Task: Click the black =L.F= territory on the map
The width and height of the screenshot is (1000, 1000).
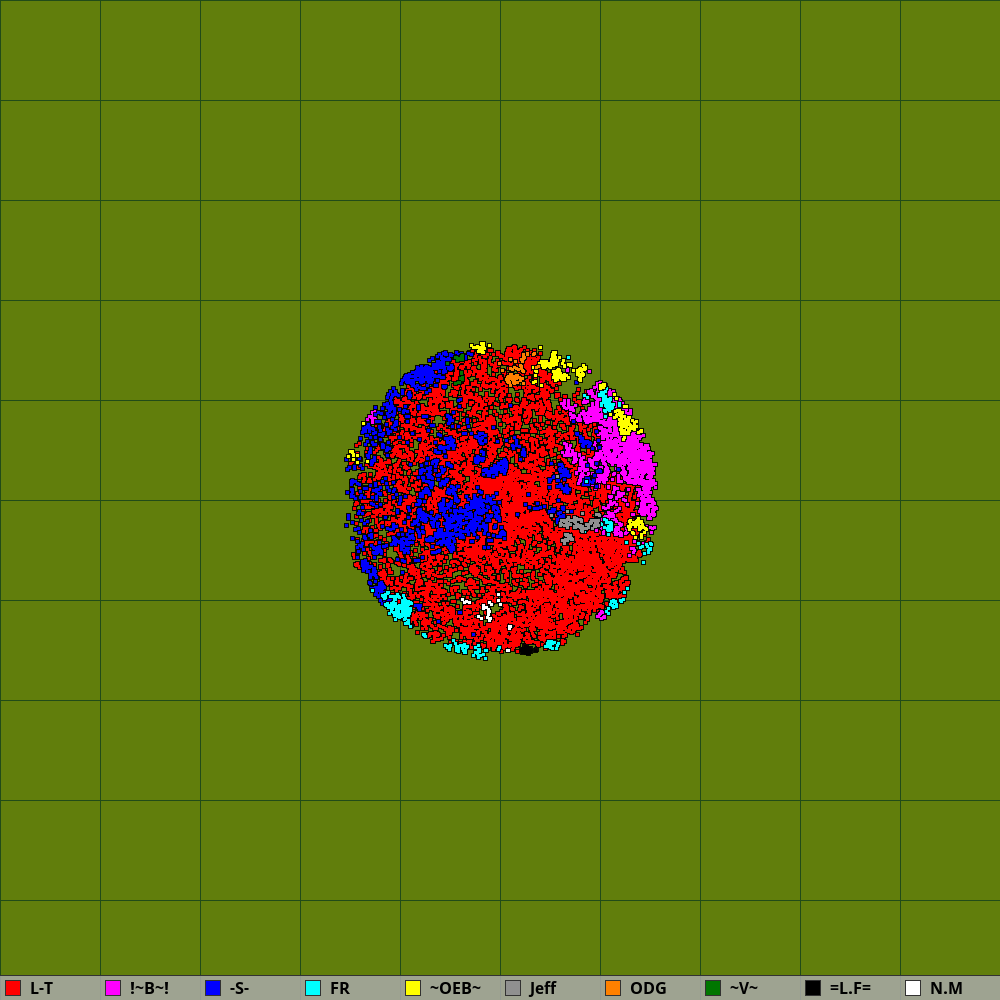Action: tap(527, 650)
